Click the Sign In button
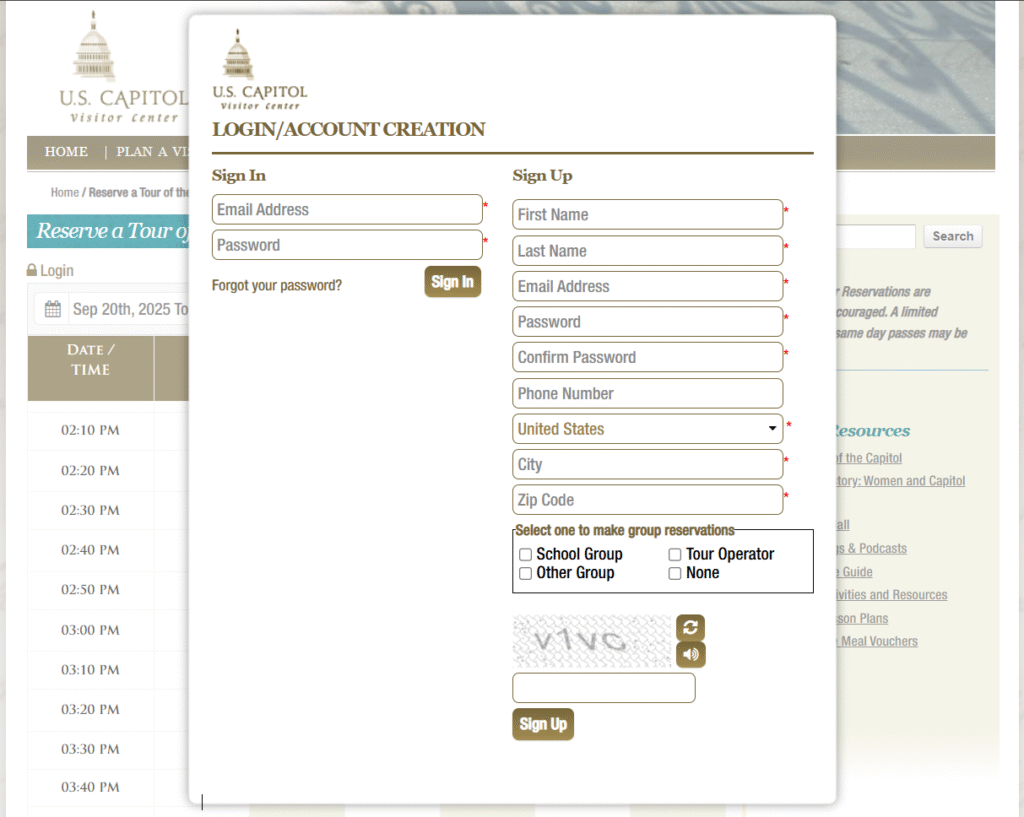Screen dimensions: 1024x817 [x=453, y=281]
